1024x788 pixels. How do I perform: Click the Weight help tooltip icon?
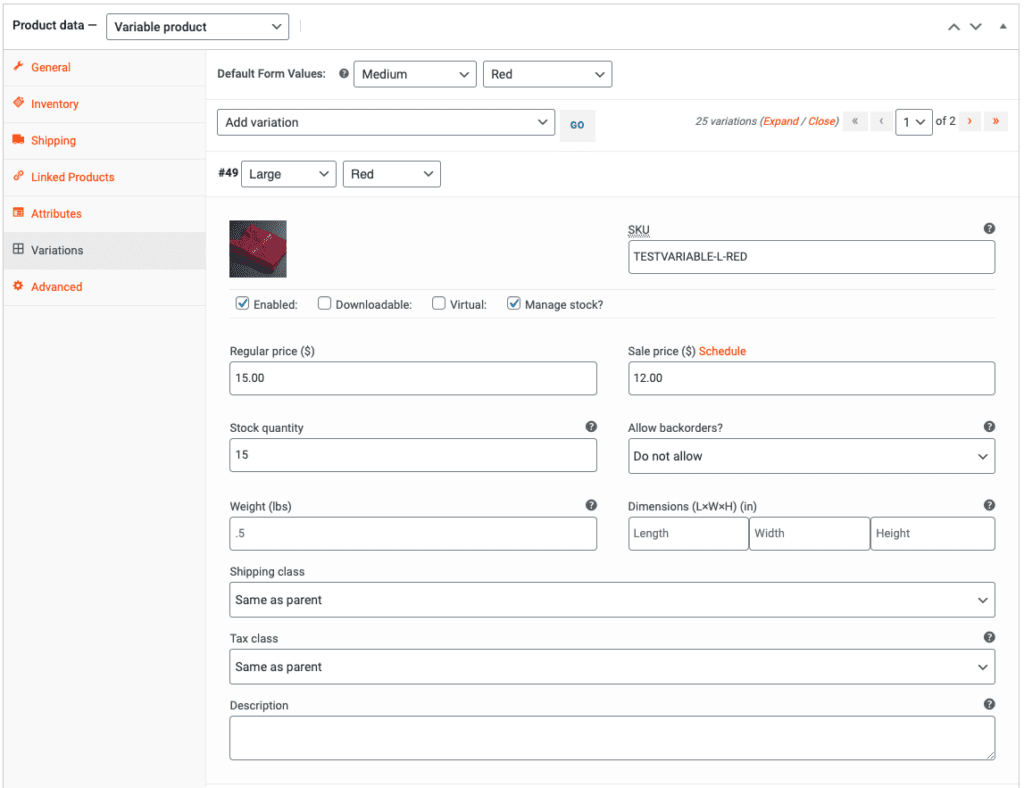[591, 506]
